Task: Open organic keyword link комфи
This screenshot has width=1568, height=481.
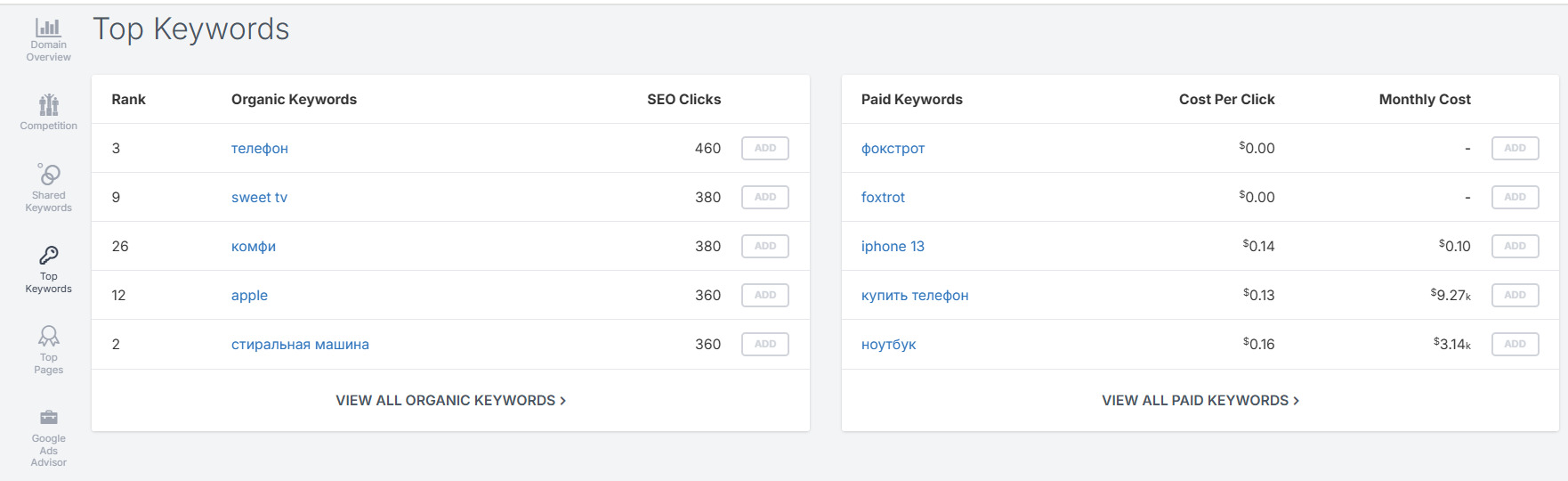Action: [x=254, y=247]
